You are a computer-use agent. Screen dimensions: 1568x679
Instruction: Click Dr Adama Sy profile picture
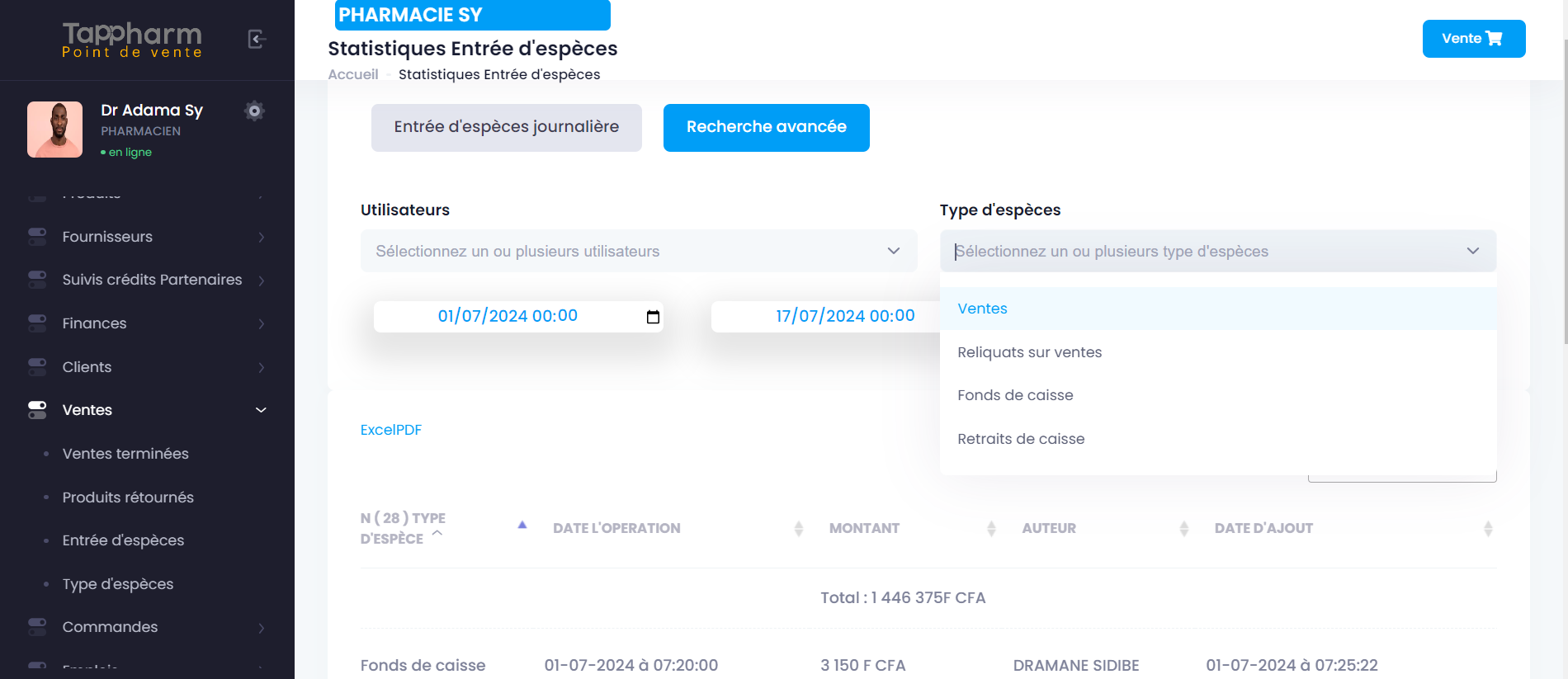pos(55,130)
